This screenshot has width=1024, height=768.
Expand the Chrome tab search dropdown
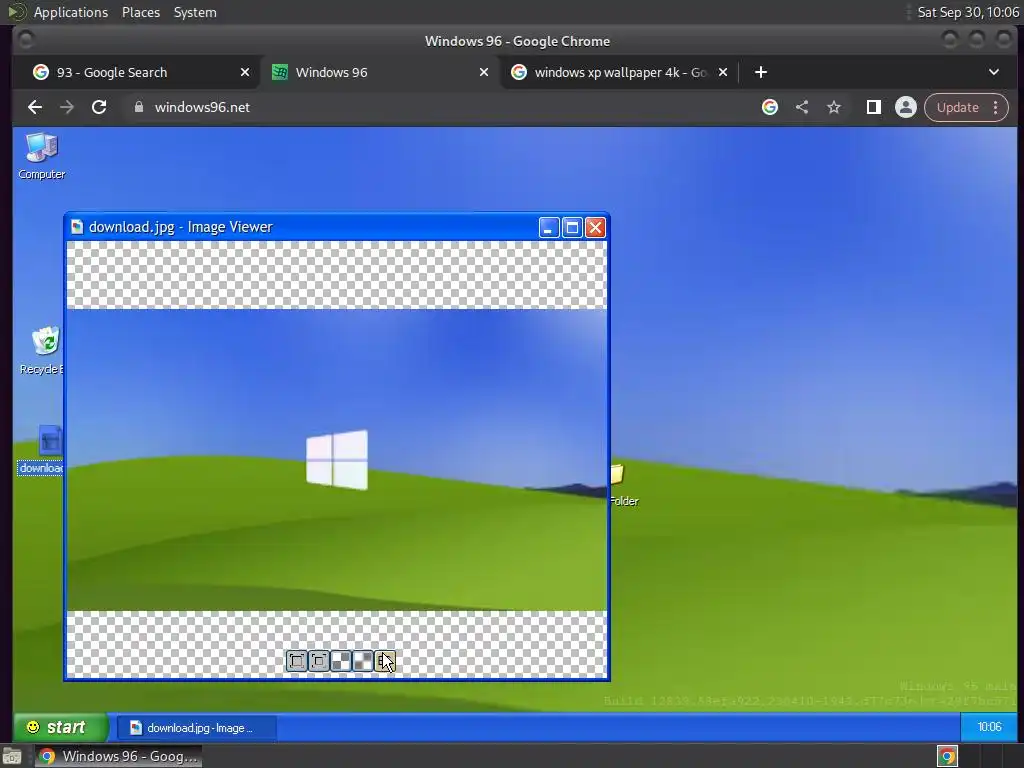pos(994,72)
